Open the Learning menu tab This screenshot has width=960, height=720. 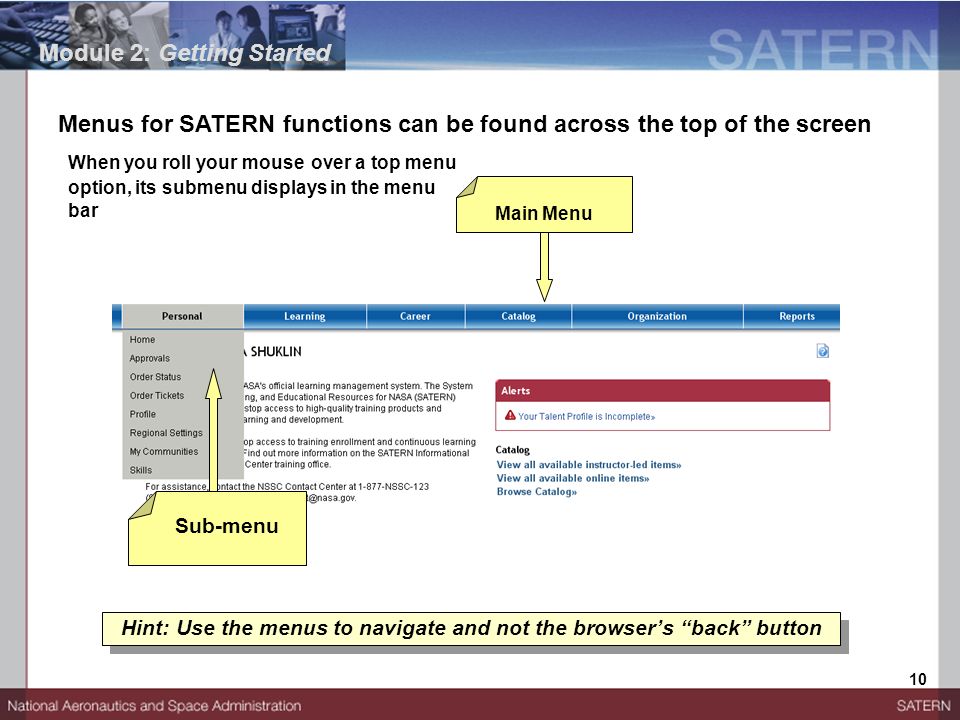(x=305, y=317)
